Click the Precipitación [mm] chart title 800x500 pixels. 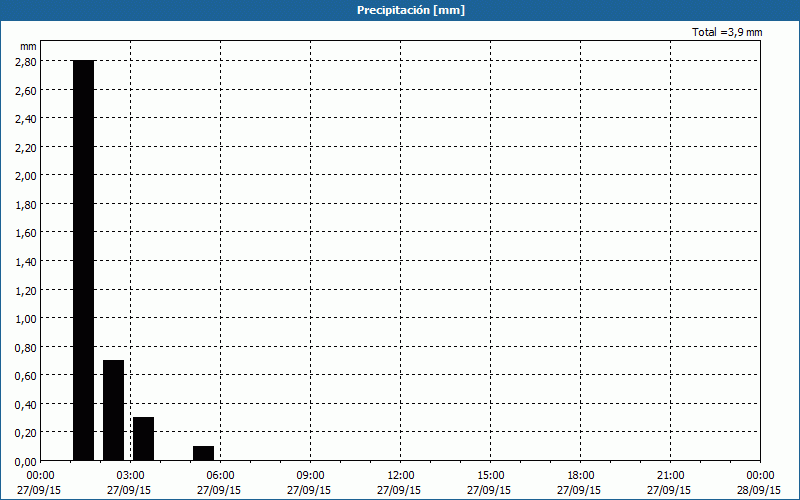pyautogui.click(x=411, y=10)
